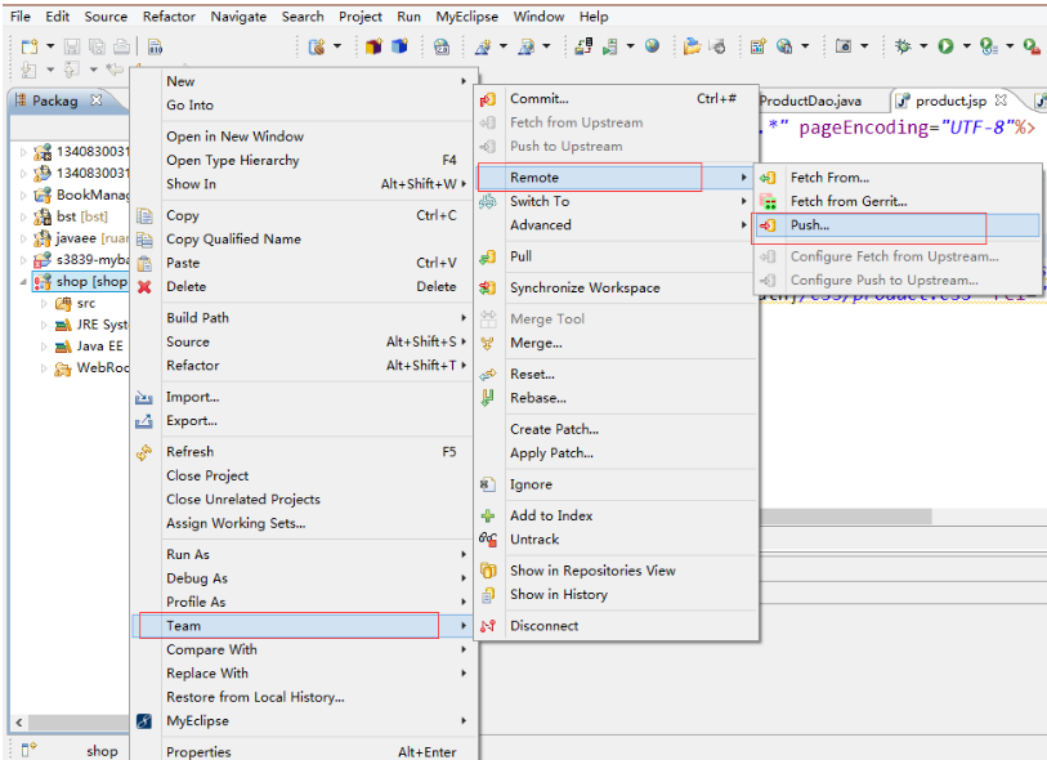Click the Show in History icon
The width and height of the screenshot is (1047, 760).
point(487,594)
